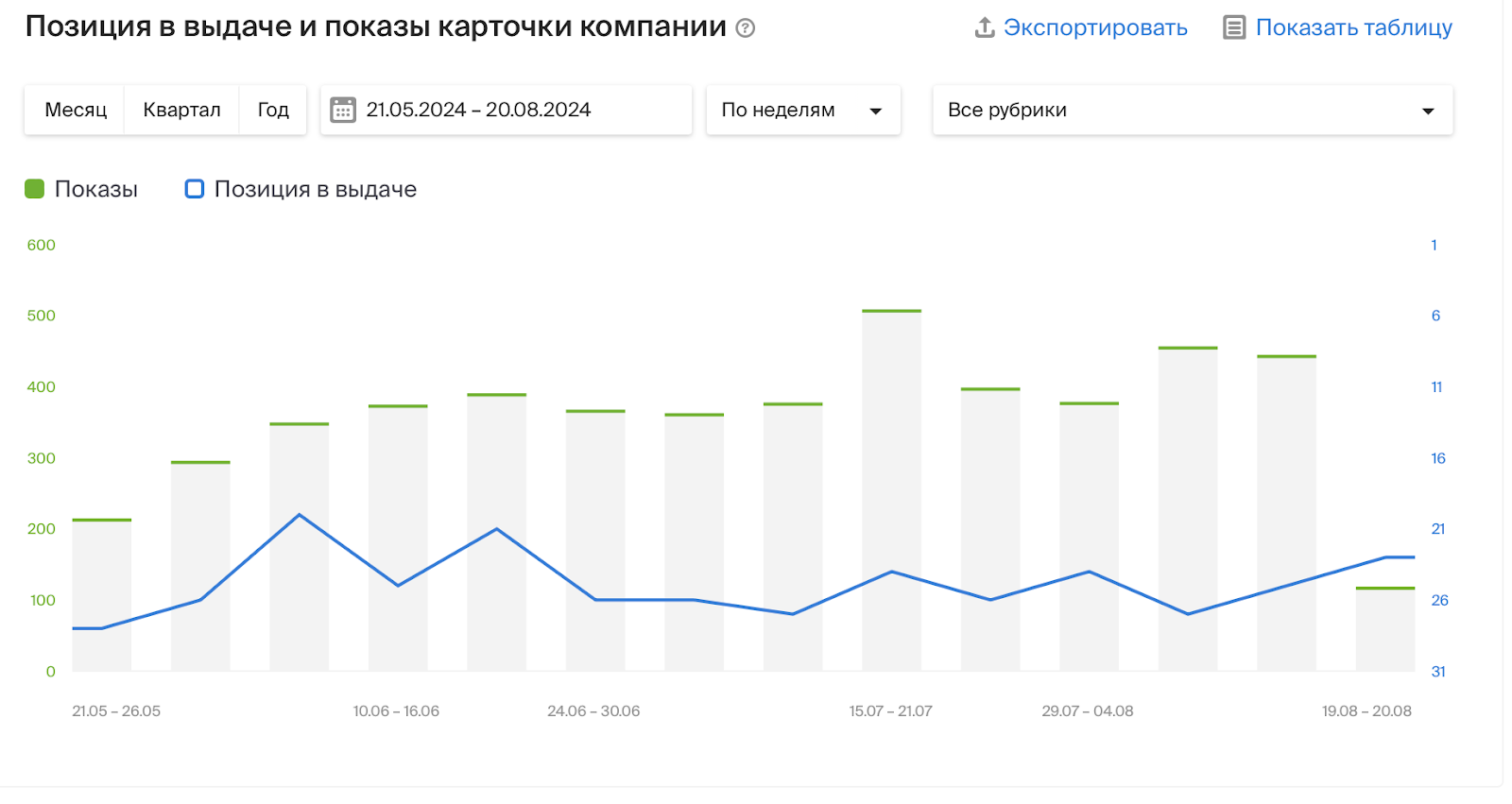Click the Показать таблицу link
This screenshot has height=804, width=1512.
pyautogui.click(x=1353, y=27)
